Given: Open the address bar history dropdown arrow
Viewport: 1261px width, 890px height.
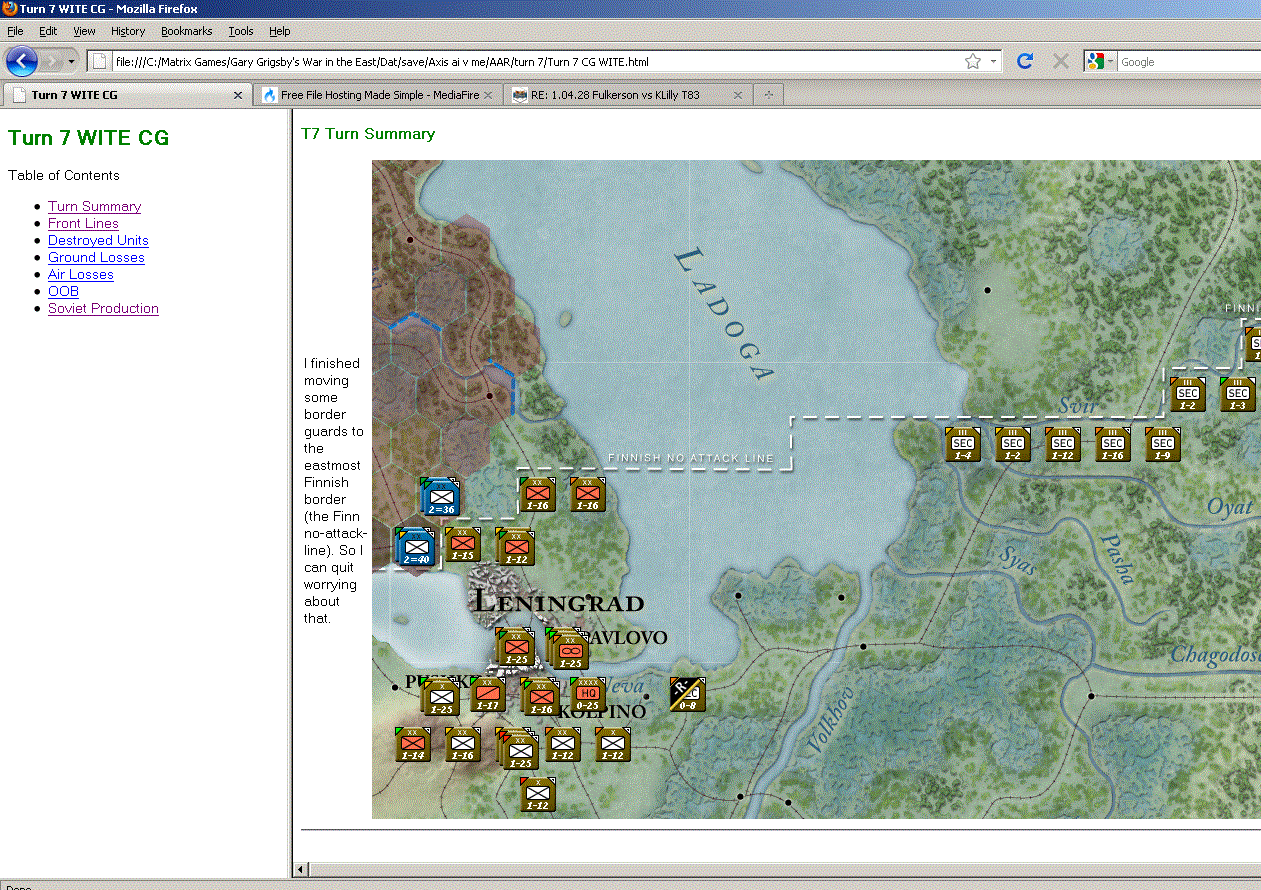Looking at the screenshot, I should coord(993,61).
